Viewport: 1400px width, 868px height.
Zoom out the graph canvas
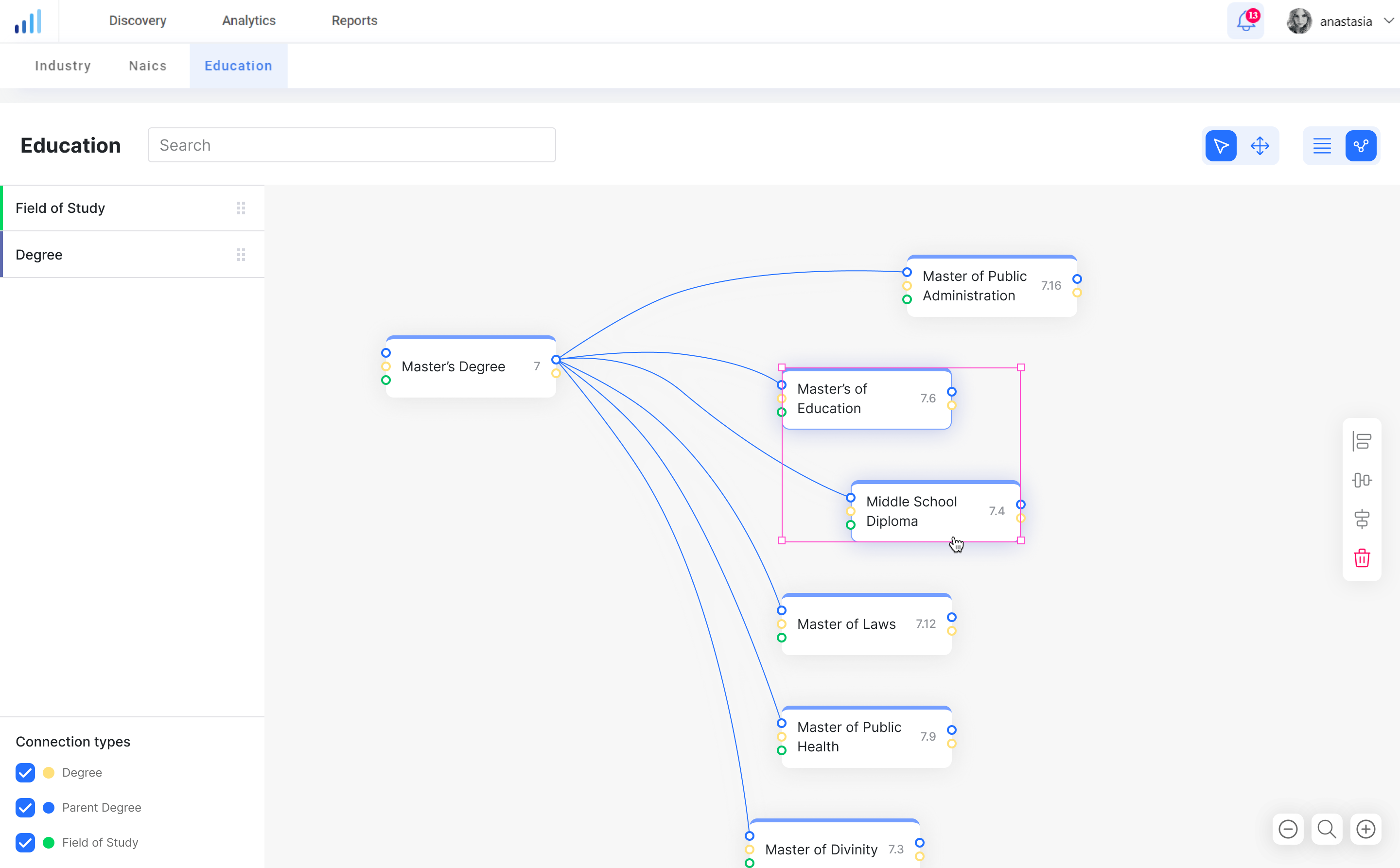[1288, 829]
